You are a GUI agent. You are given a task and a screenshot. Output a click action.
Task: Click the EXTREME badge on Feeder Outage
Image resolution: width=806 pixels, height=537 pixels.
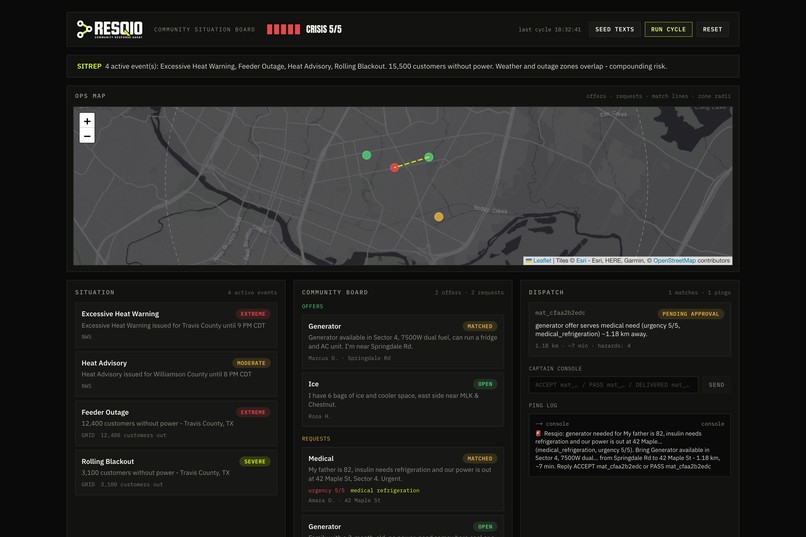pyautogui.click(x=253, y=412)
